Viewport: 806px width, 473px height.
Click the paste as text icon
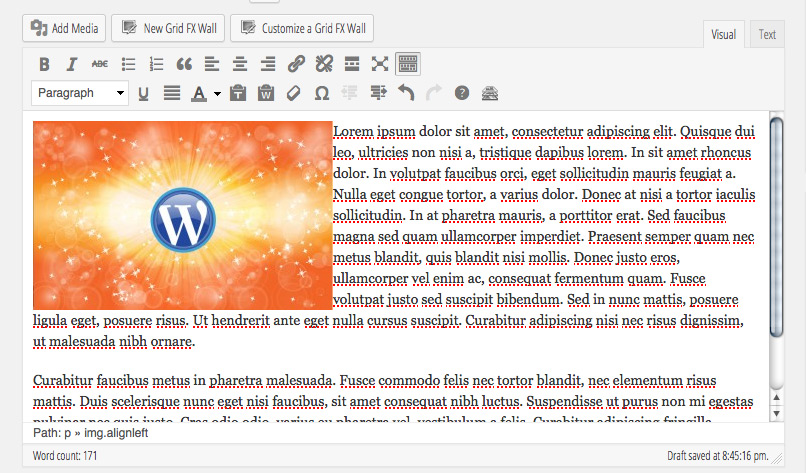tap(237, 93)
